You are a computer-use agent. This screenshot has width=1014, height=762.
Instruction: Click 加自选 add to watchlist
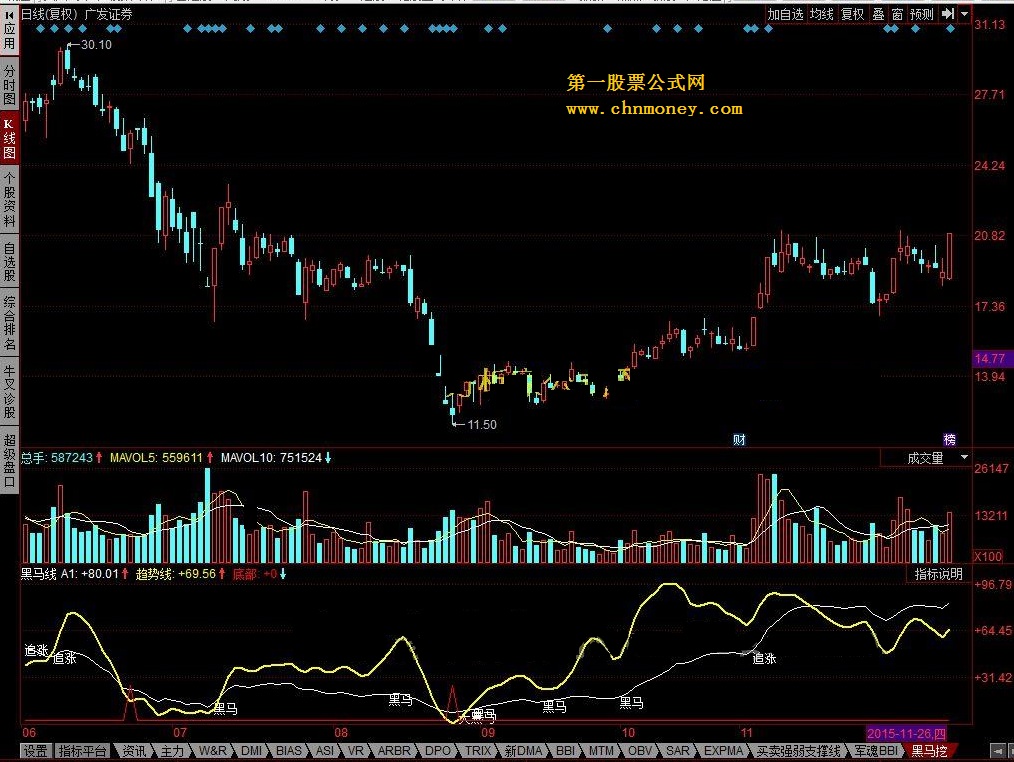[785, 14]
